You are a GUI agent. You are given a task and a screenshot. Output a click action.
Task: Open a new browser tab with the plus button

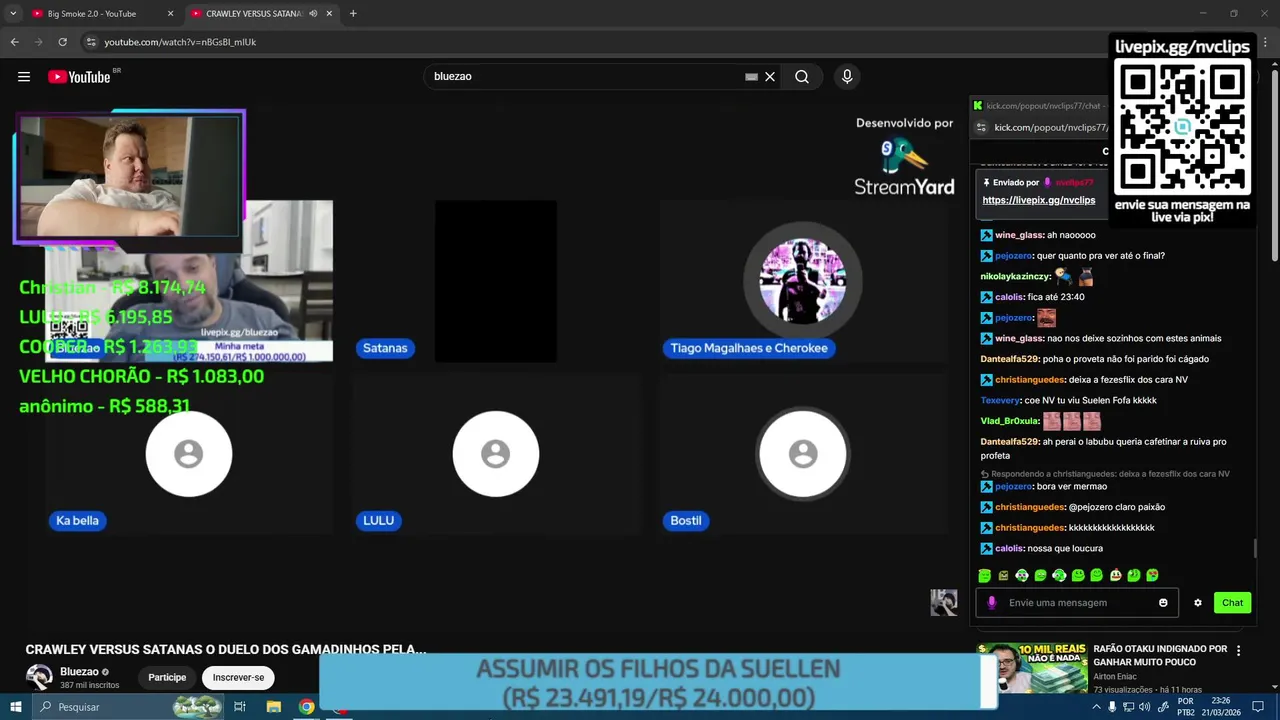[x=353, y=14]
